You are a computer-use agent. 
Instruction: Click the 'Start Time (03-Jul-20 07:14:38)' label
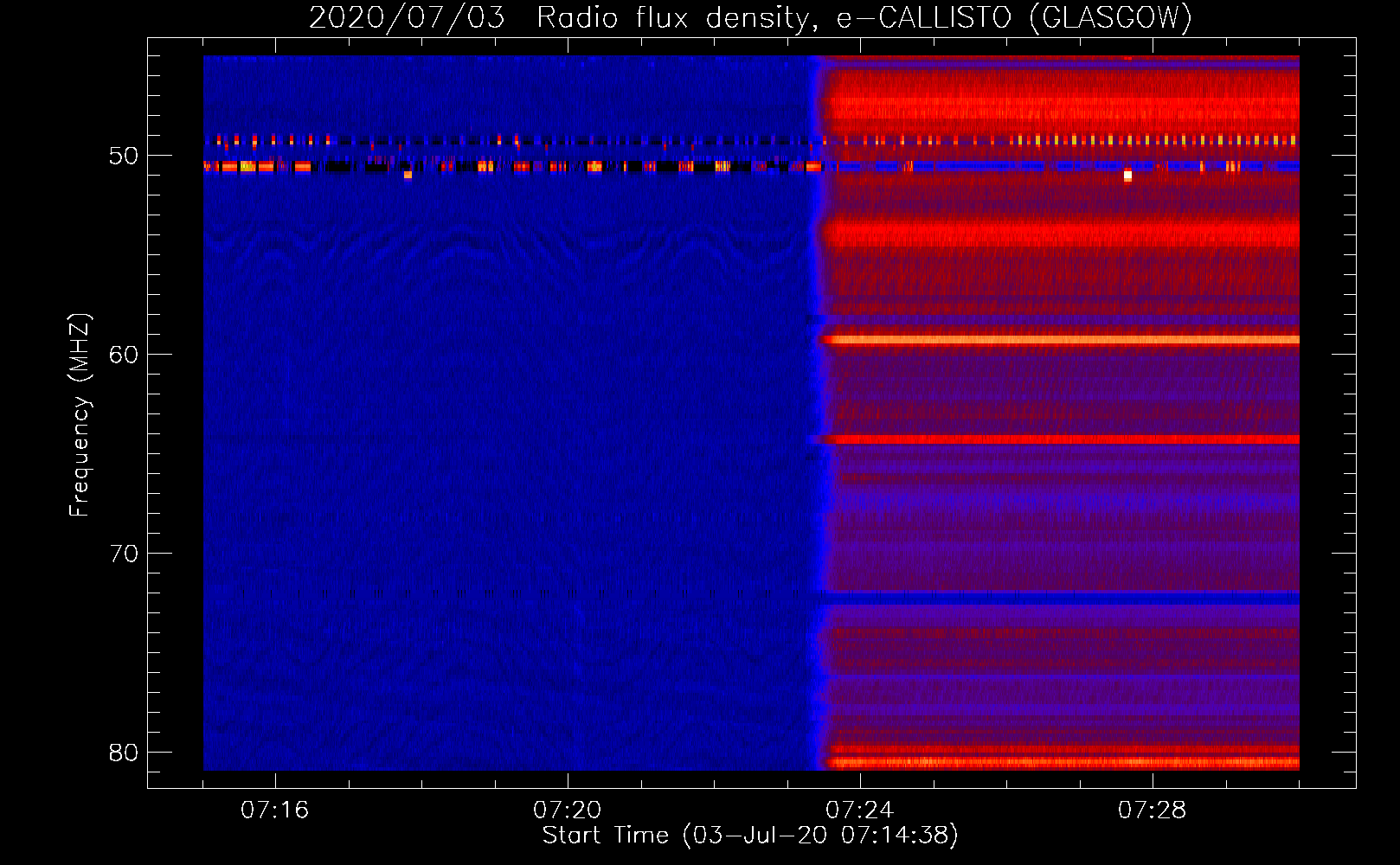coord(750,836)
